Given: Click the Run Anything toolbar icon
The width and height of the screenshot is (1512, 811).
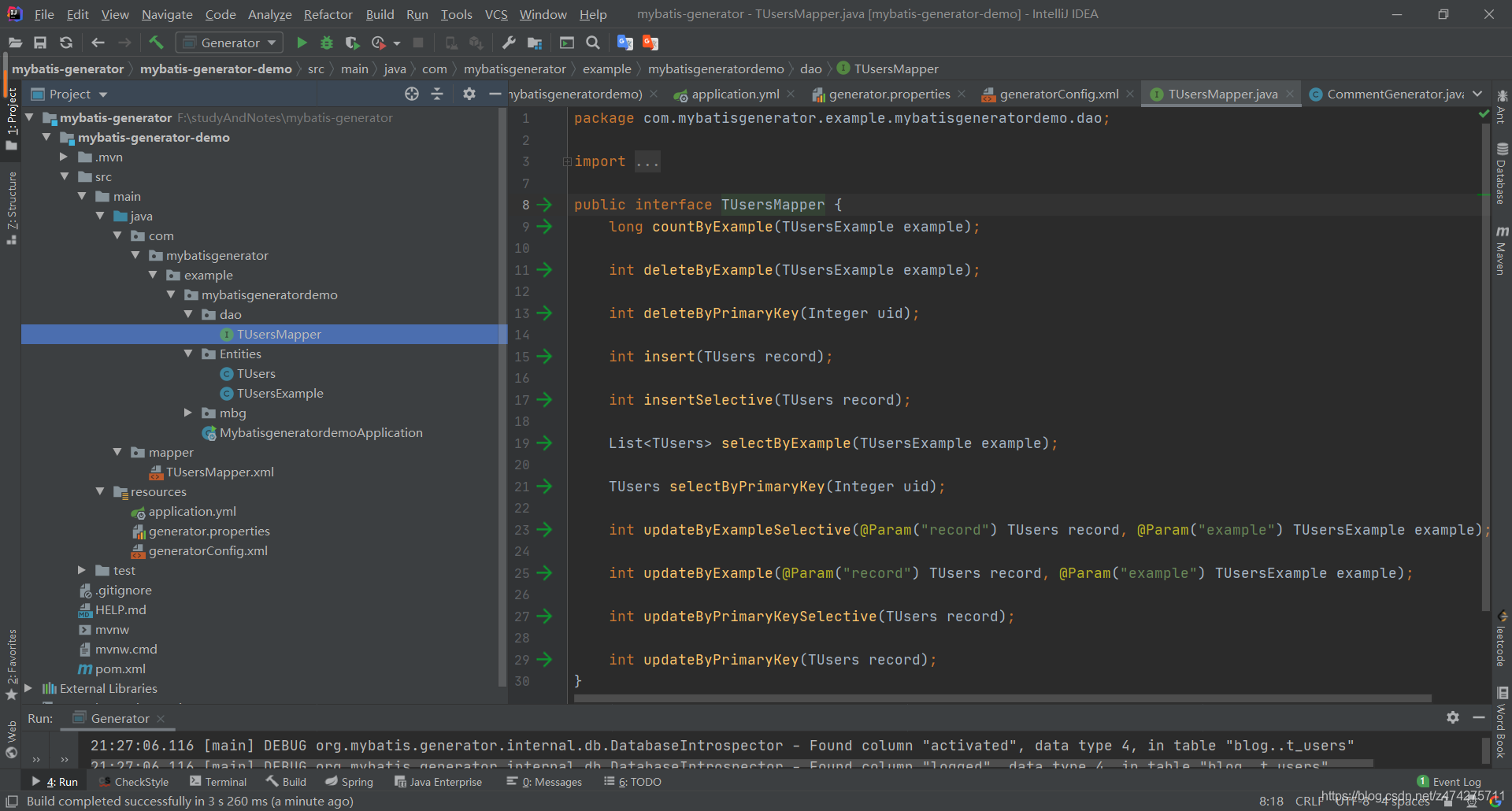Looking at the screenshot, I should tap(567, 43).
